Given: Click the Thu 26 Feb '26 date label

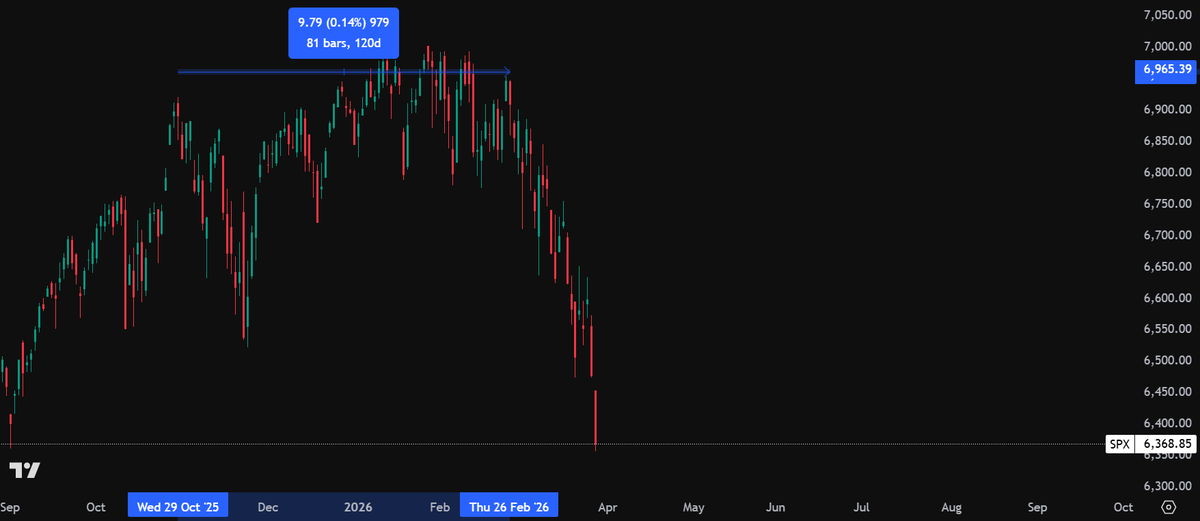Looking at the screenshot, I should [509, 507].
